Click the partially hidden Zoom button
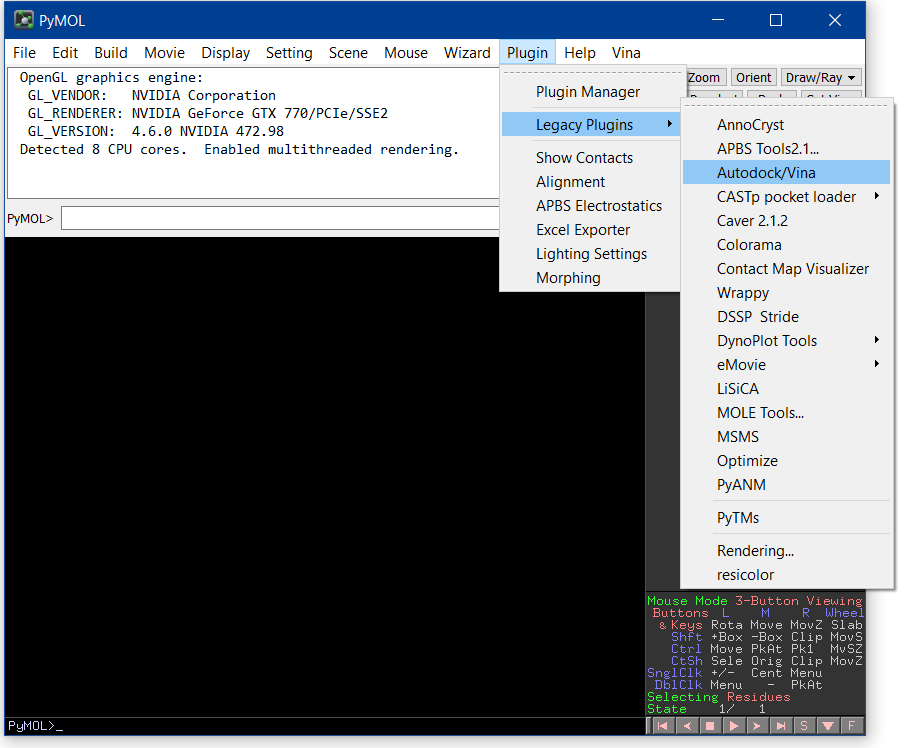The width and height of the screenshot is (906, 748). pyautogui.click(x=705, y=77)
